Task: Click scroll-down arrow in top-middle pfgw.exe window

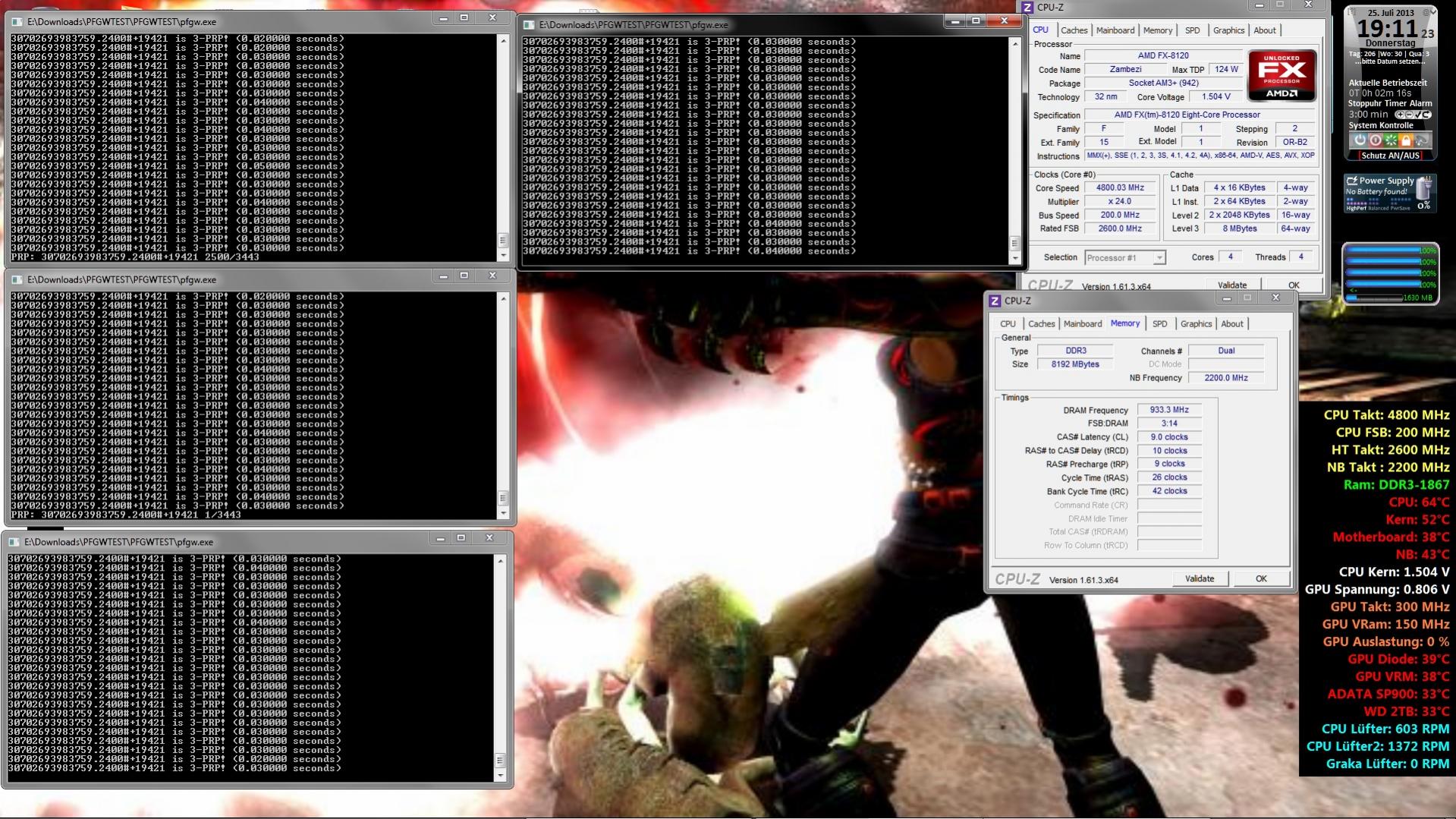Action: (x=1015, y=259)
